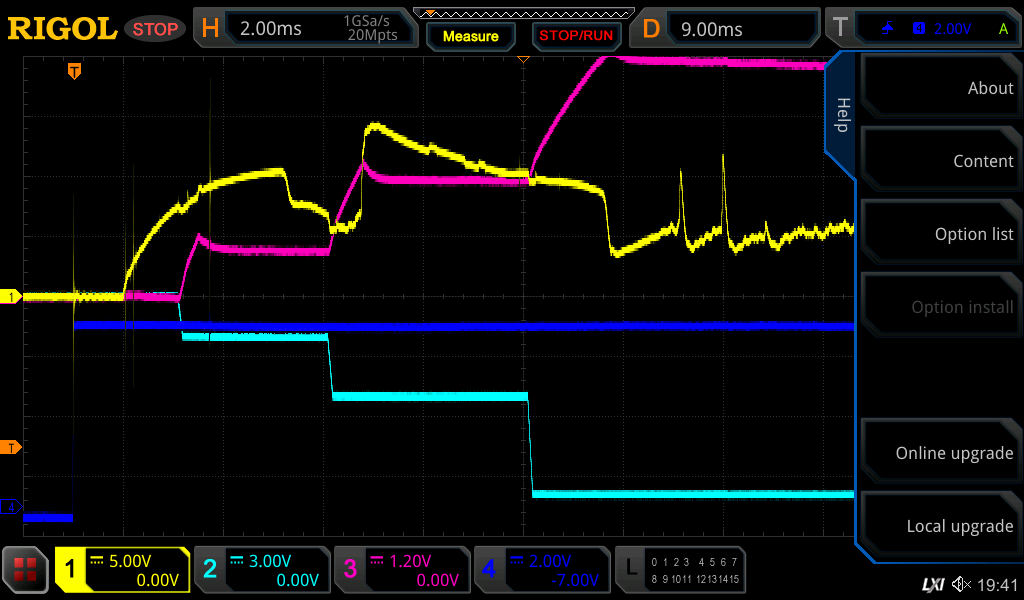Click the trigger edge icon in T box
Image resolution: width=1024 pixels, height=600 pixels.
pyautogui.click(x=888, y=29)
